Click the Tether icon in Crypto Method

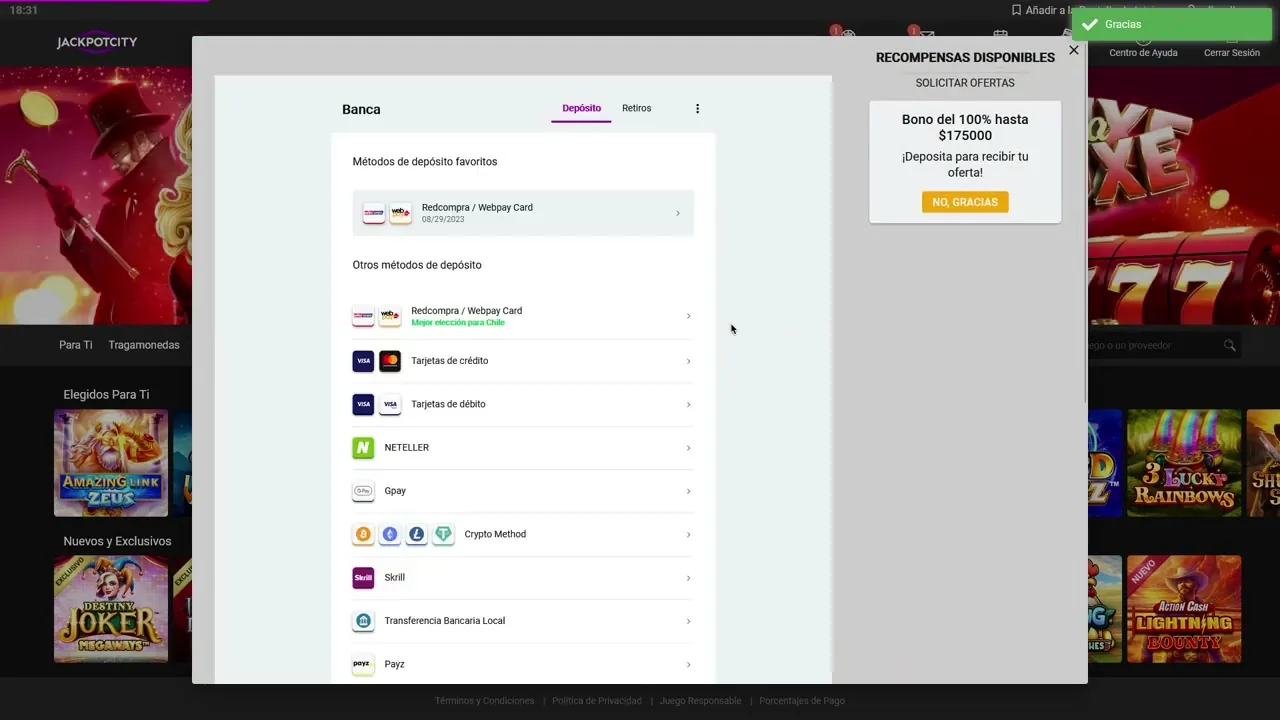click(x=443, y=534)
